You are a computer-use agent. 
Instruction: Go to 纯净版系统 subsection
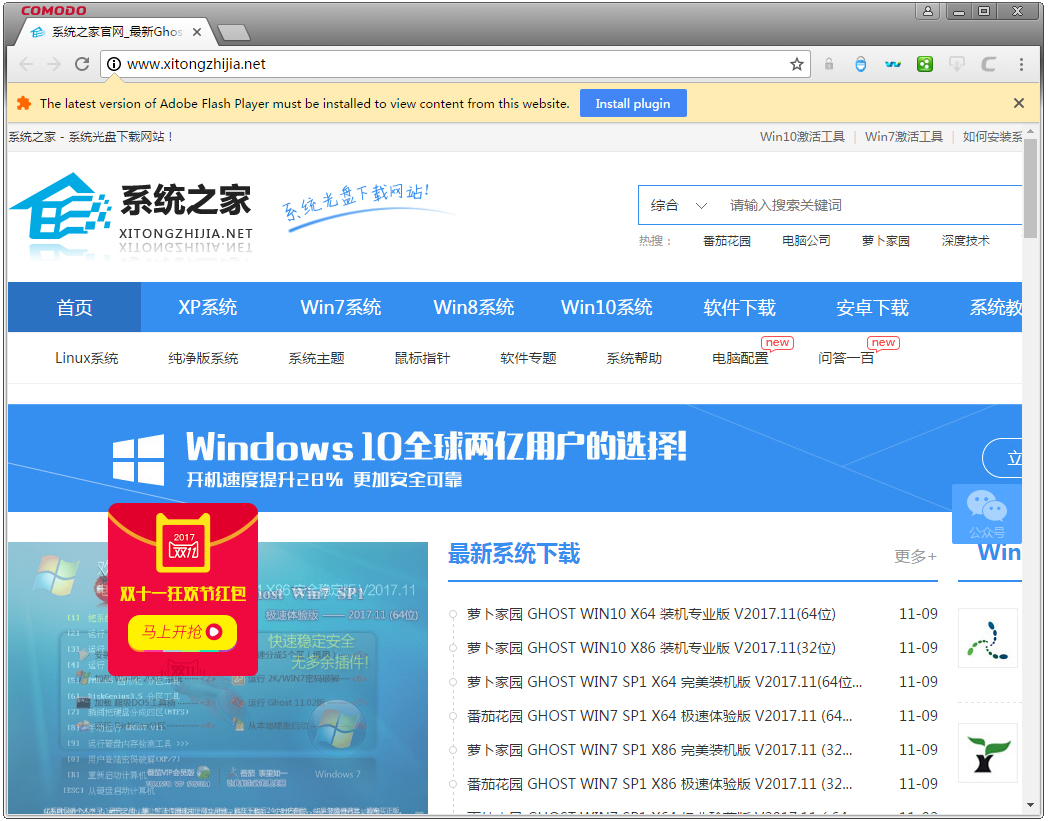coord(203,359)
